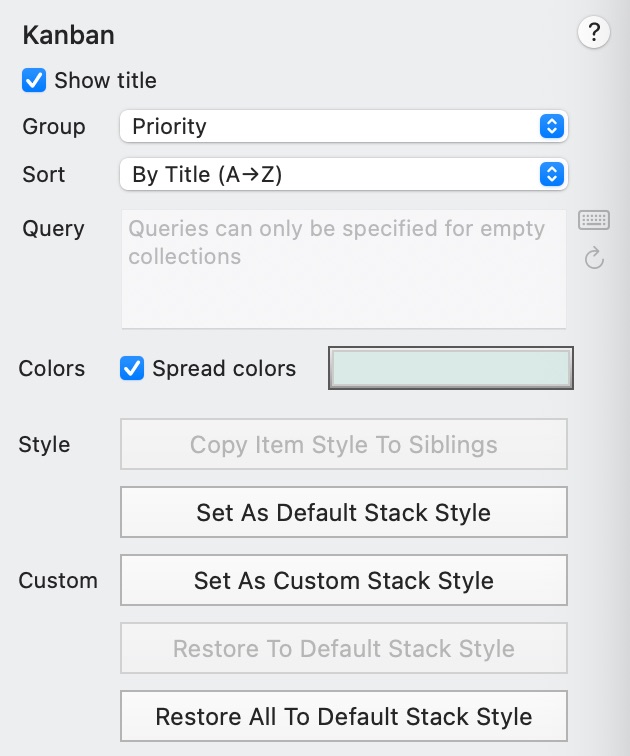Viewport: 630px width, 756px height.
Task: Click Restore To Default Stack Style
Action: [344, 648]
